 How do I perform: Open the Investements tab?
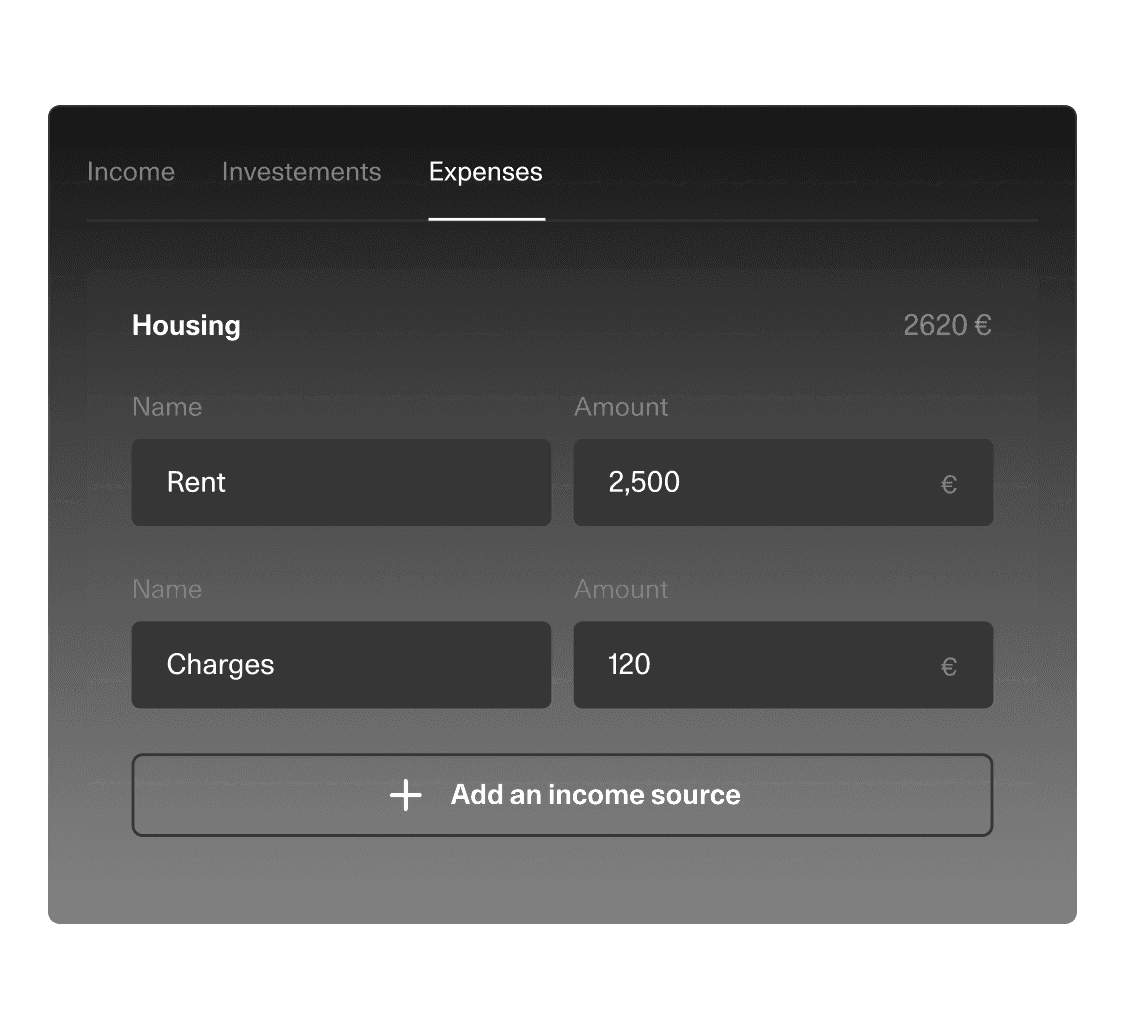pos(301,172)
